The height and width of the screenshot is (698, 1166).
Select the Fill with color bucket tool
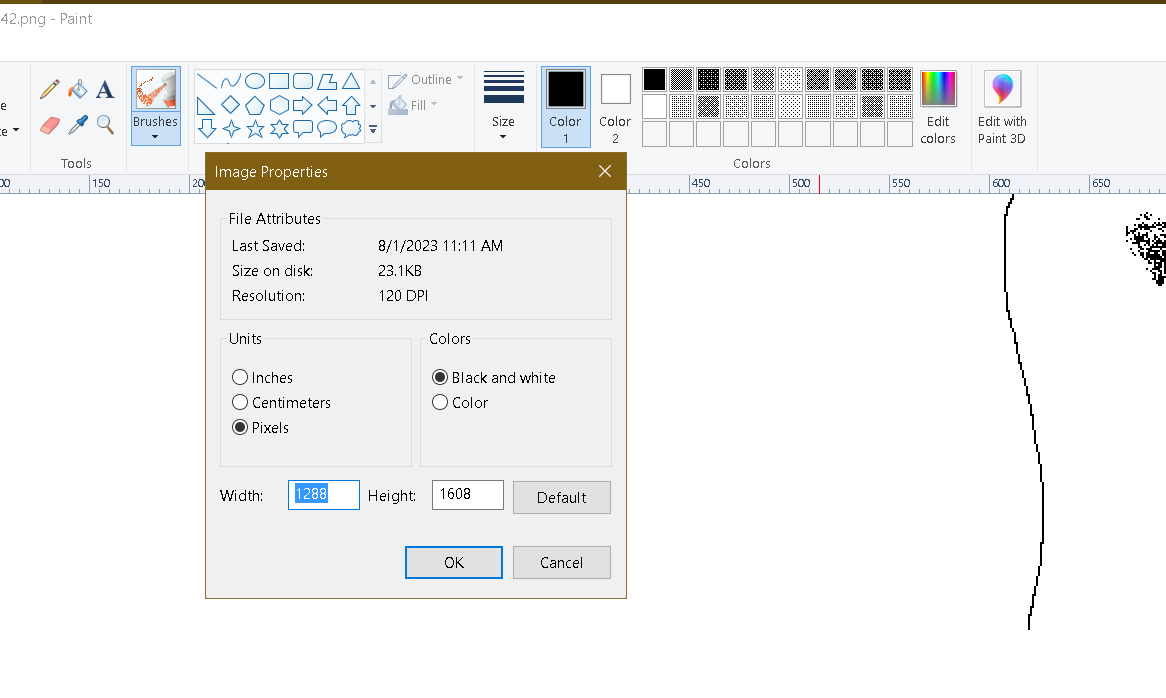[77, 89]
